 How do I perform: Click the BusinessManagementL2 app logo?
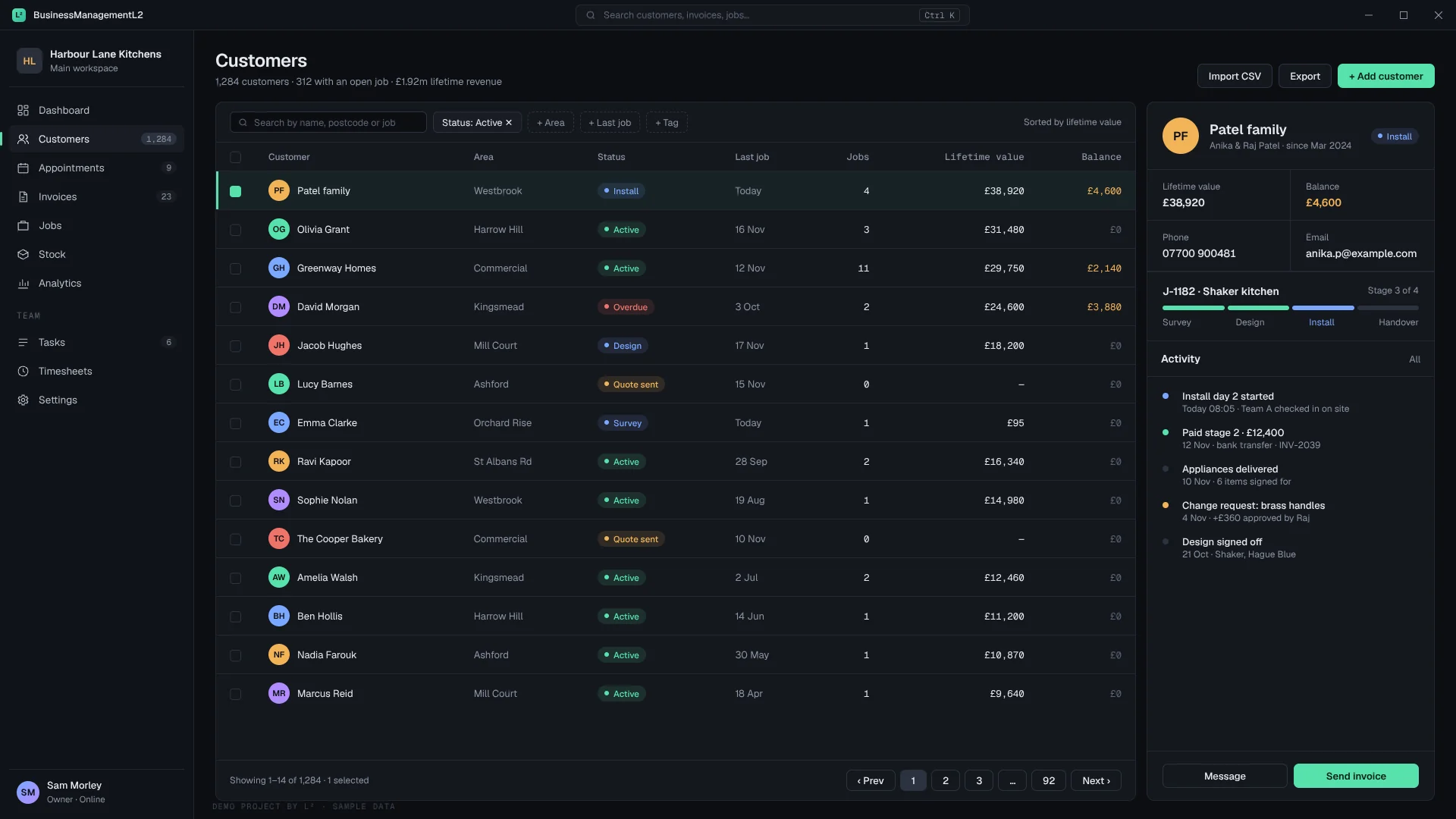pyautogui.click(x=19, y=15)
